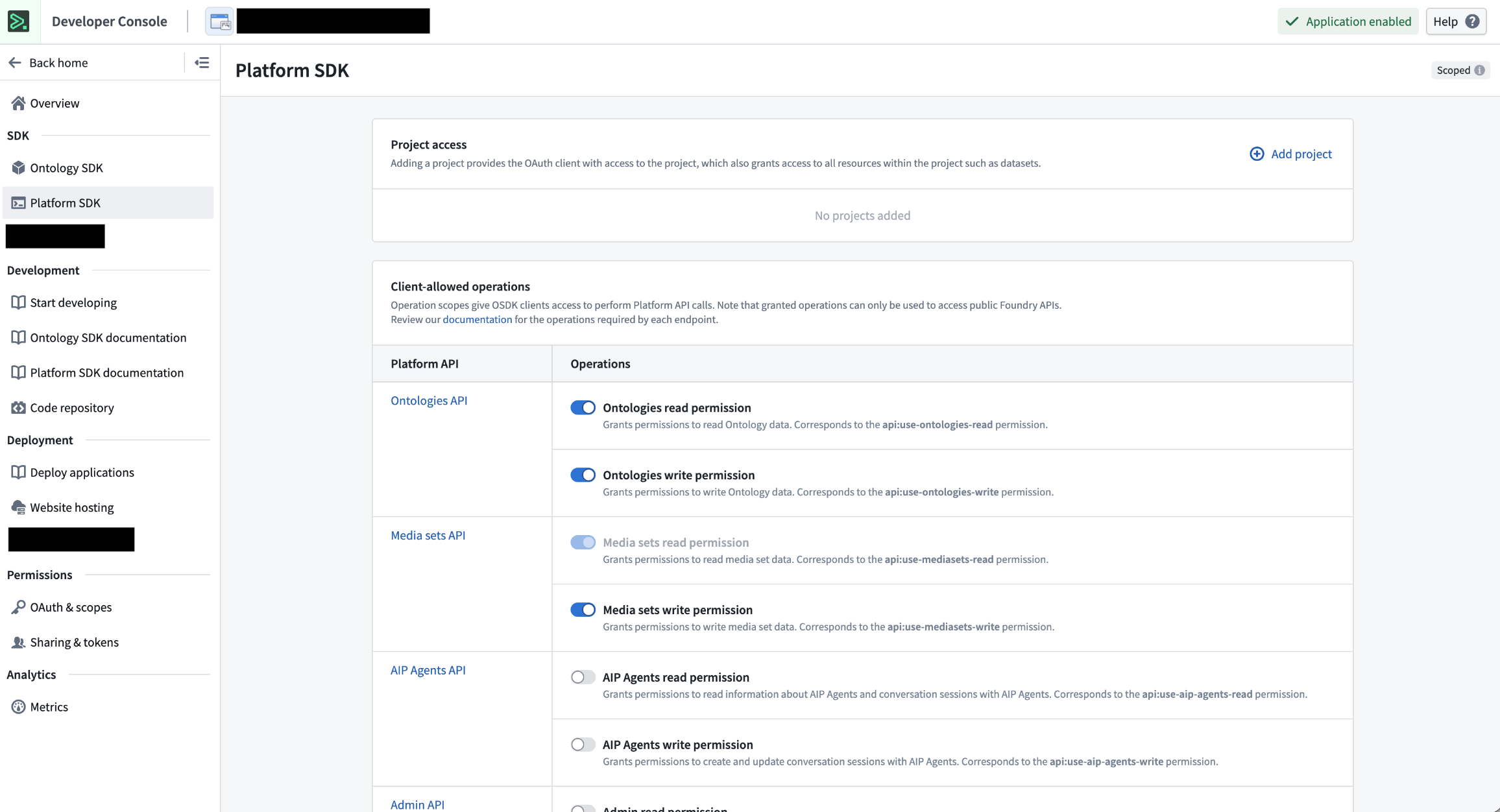
Task: Click the Code repository icon
Action: point(18,407)
